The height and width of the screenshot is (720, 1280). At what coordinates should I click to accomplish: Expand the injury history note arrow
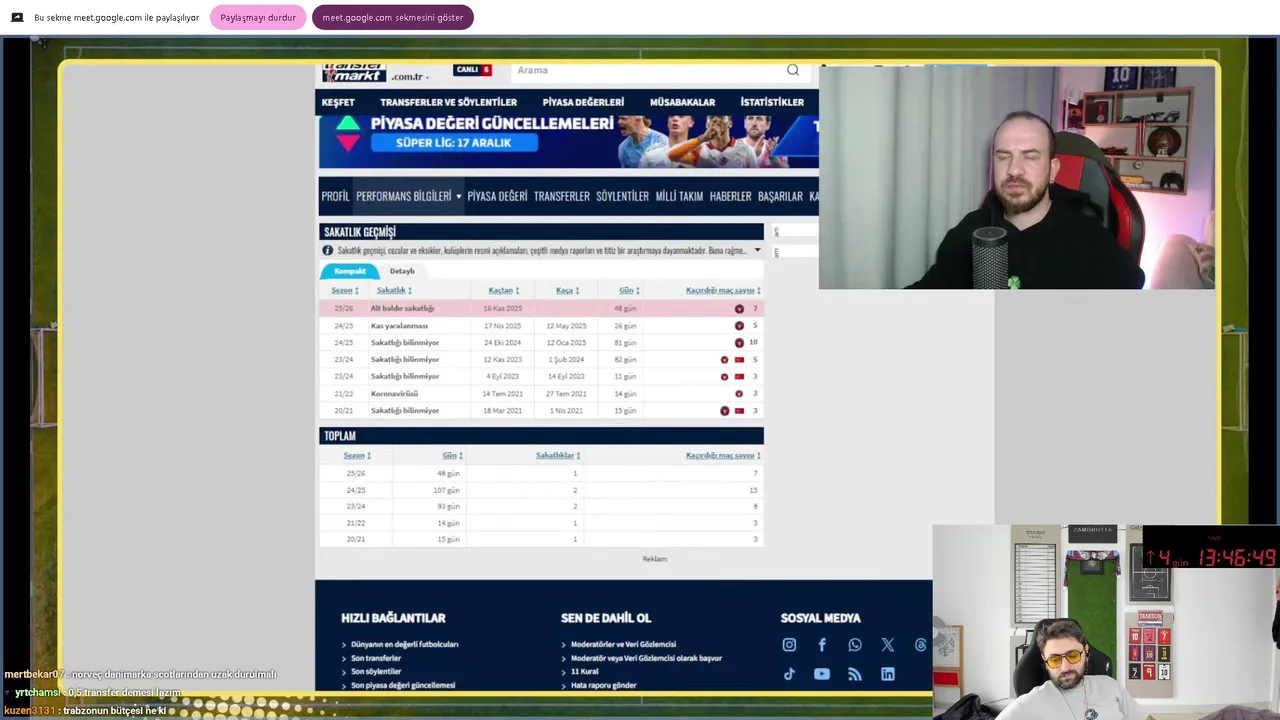[757, 251]
